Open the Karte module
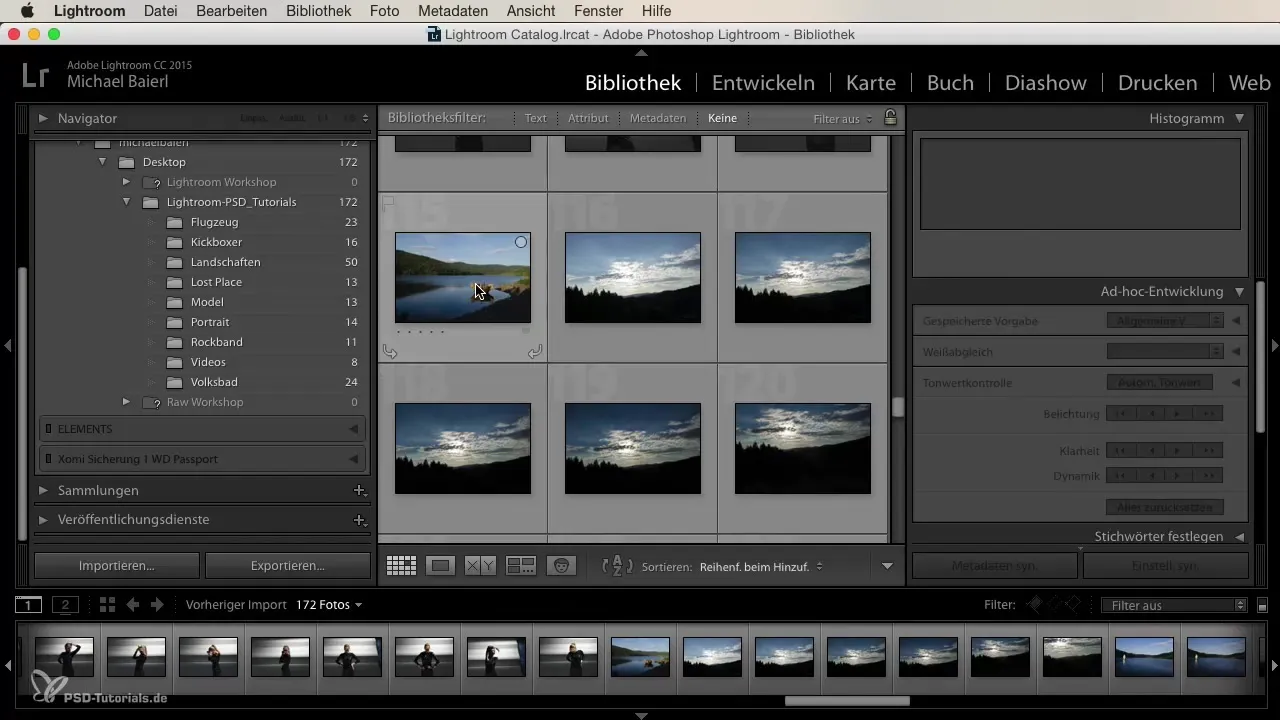Image resolution: width=1280 pixels, height=720 pixels. 871,83
